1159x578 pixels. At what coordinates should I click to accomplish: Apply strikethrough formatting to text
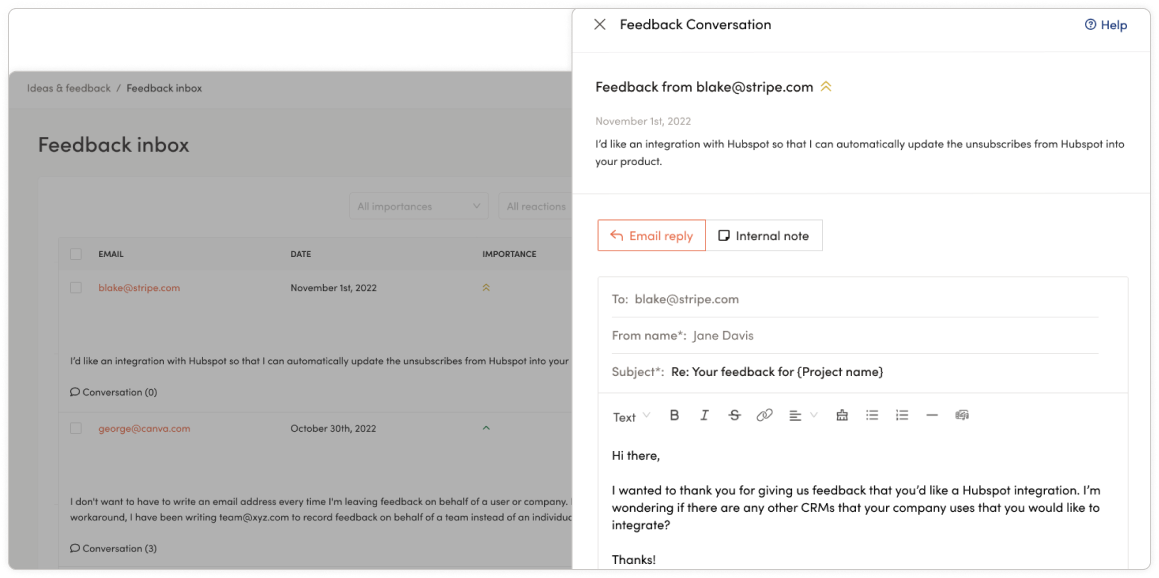(x=734, y=416)
